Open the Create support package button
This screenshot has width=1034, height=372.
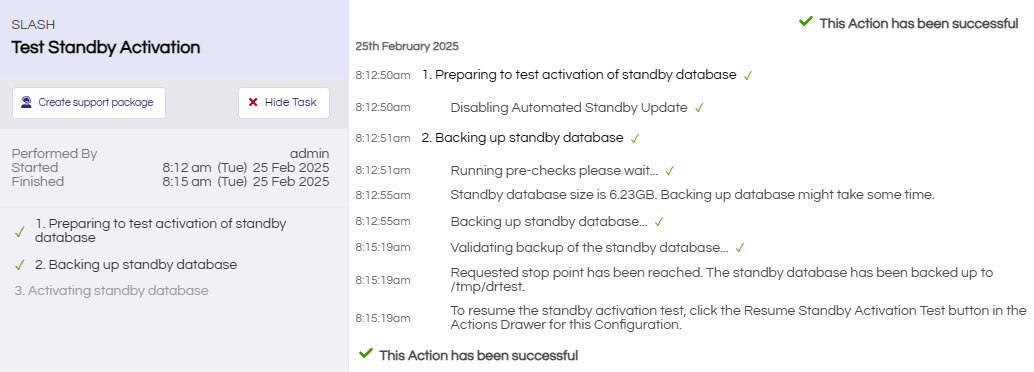pyautogui.click(x=88, y=102)
